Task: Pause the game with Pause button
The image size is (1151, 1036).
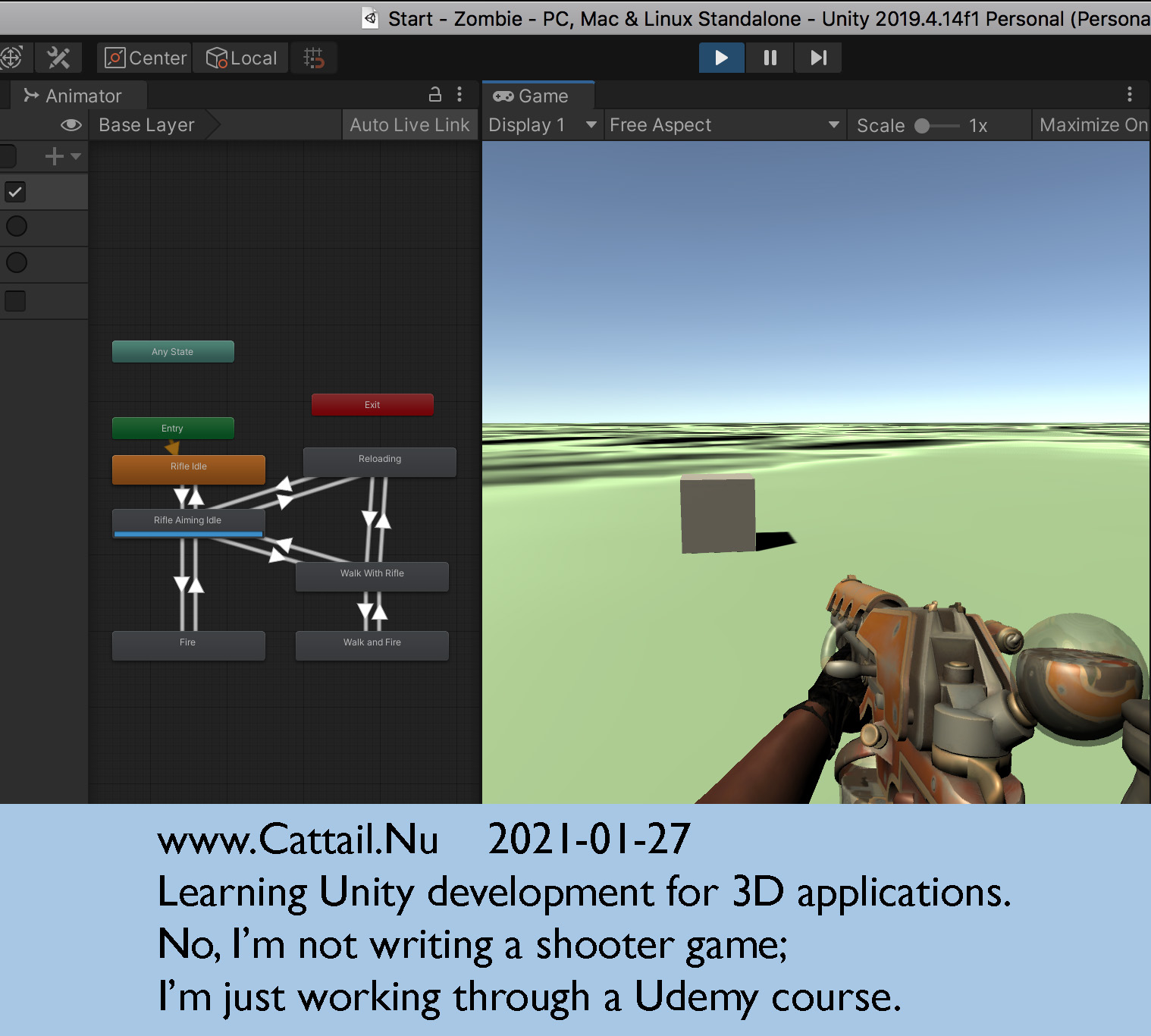Action: click(770, 58)
